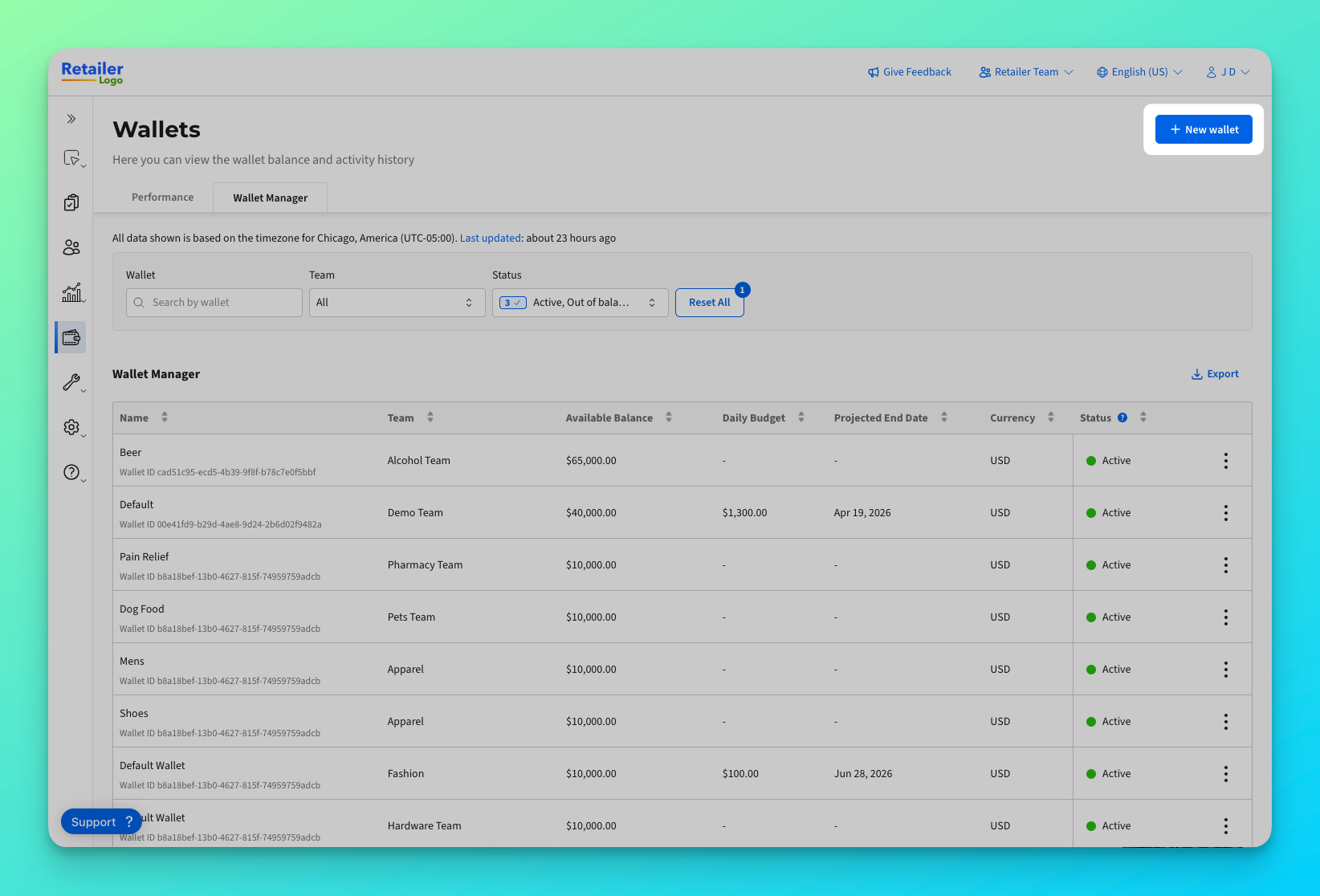The height and width of the screenshot is (896, 1320).
Task: Open the wrench tools icon in sidebar
Action: point(72,382)
